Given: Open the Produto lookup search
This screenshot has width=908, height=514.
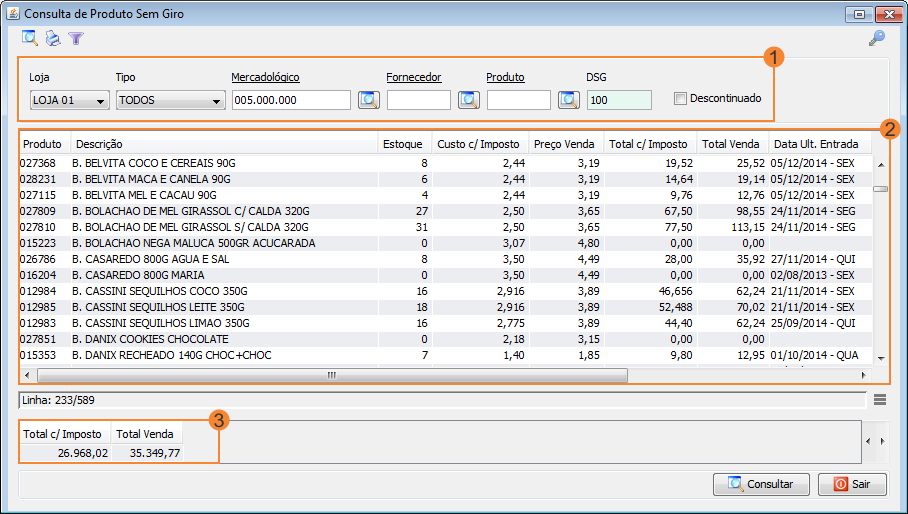Looking at the screenshot, I should [569, 100].
